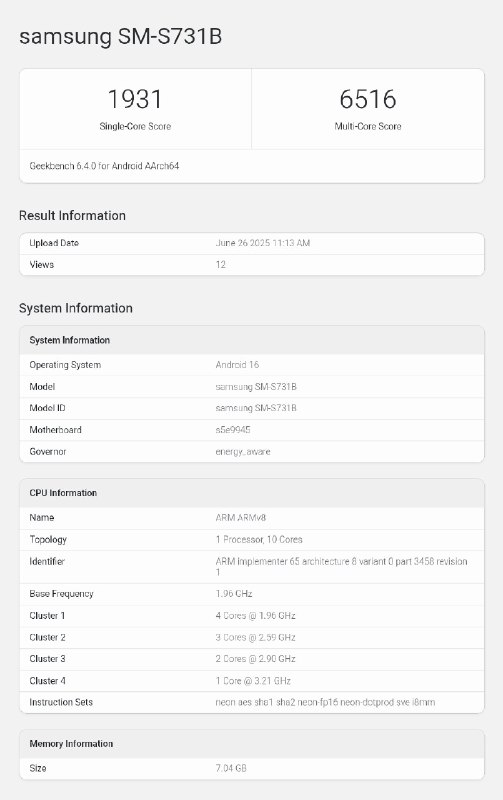Select the Topology value 1 Processor, 10 Cores

pos(259,539)
